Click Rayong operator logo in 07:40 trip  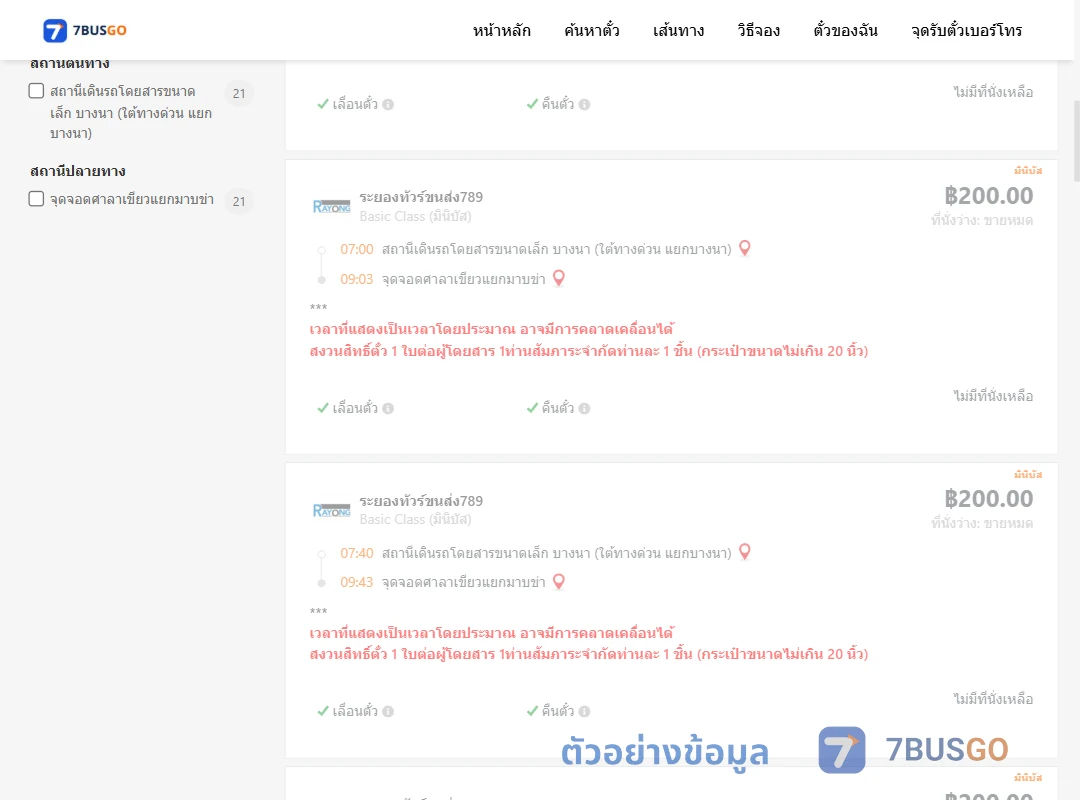[331, 510]
